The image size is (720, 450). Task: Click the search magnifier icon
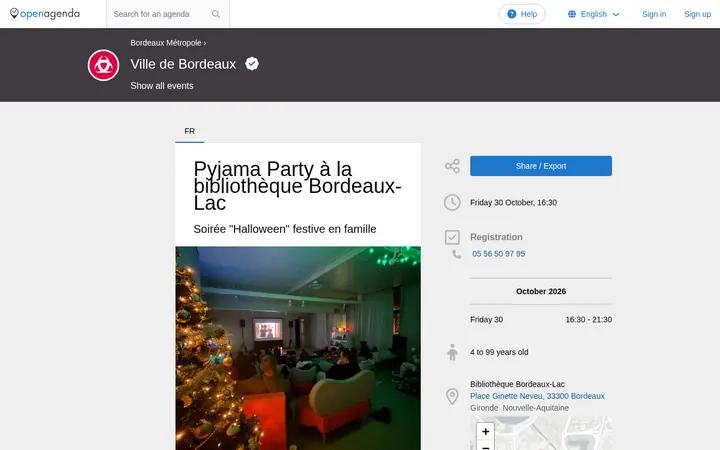click(x=216, y=14)
